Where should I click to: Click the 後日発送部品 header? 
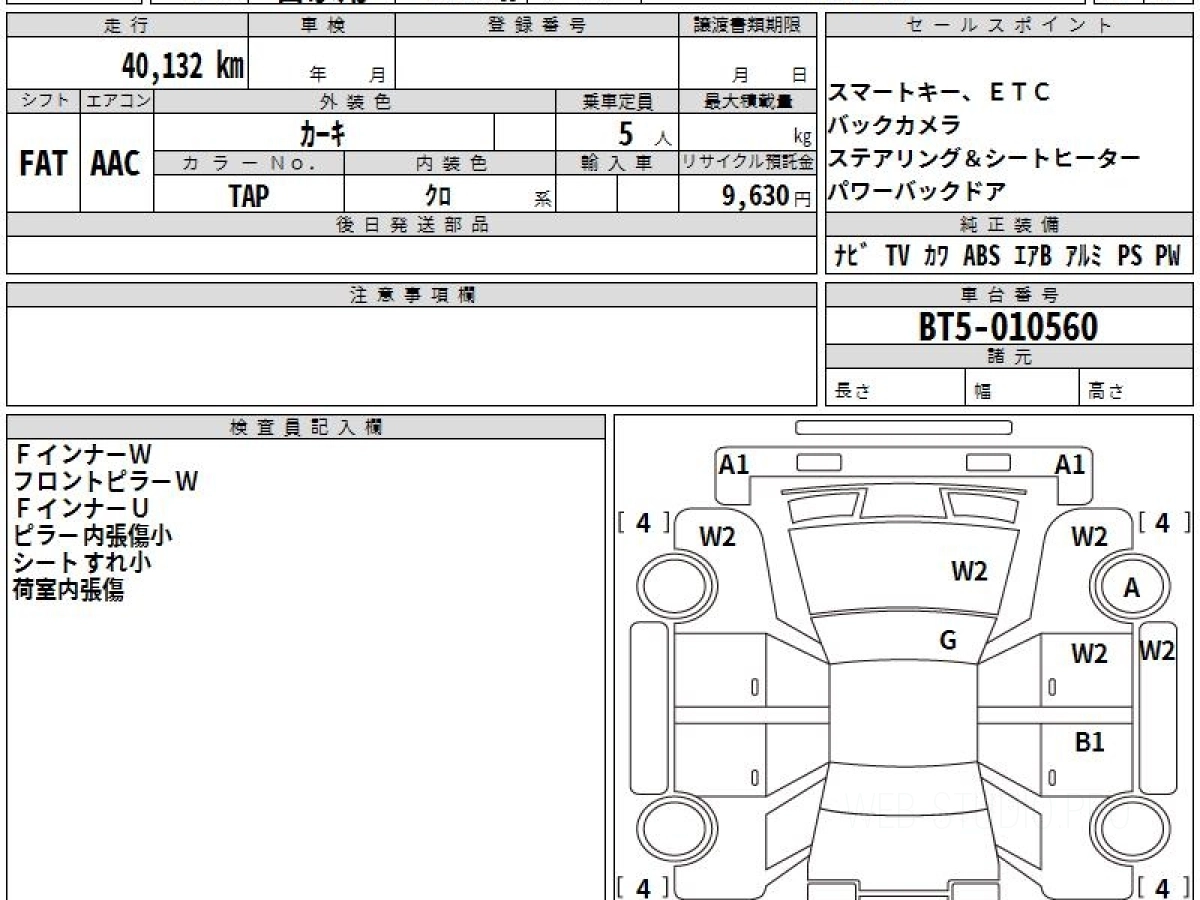412,225
